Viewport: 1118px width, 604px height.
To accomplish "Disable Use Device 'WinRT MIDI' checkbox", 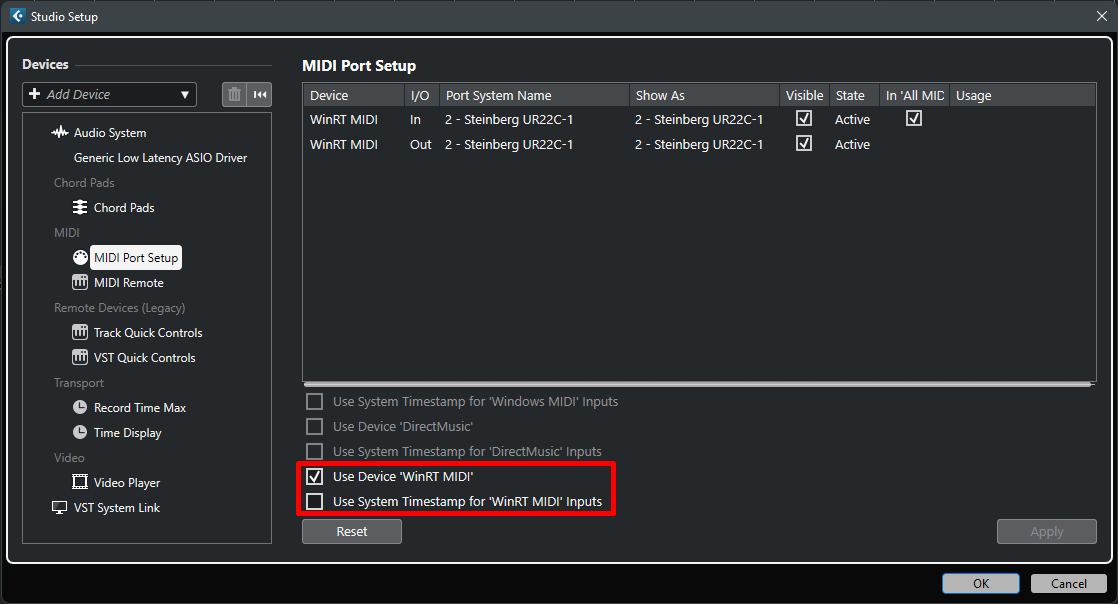I will (315, 477).
